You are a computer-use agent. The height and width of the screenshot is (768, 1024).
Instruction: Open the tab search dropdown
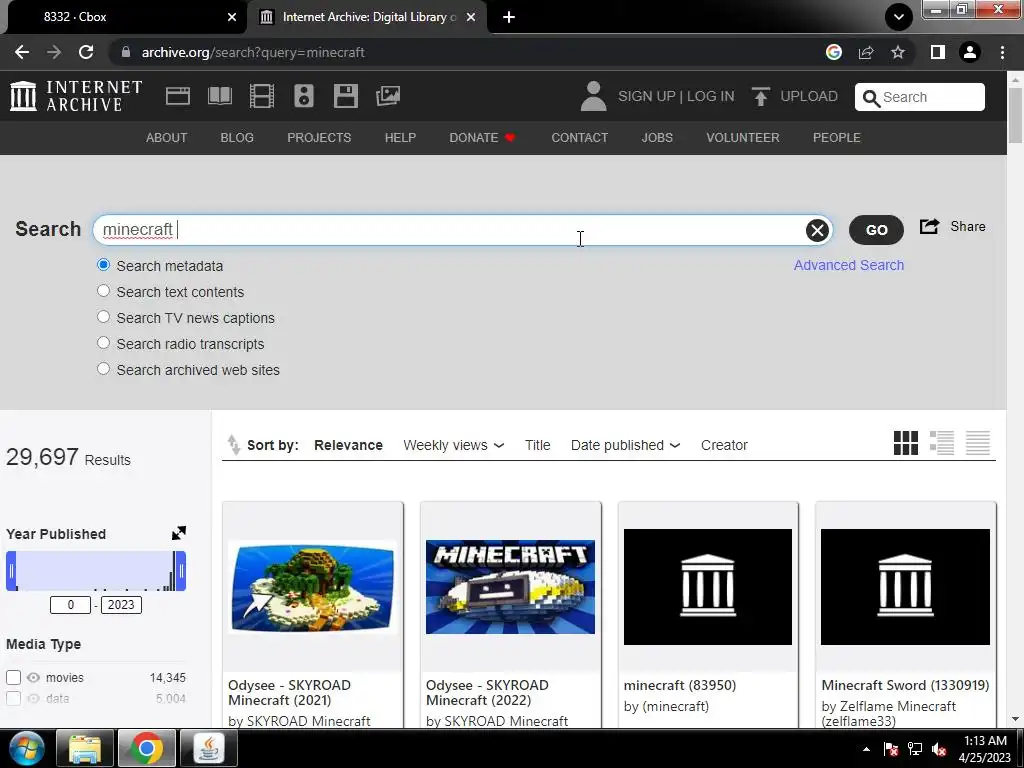tap(899, 17)
